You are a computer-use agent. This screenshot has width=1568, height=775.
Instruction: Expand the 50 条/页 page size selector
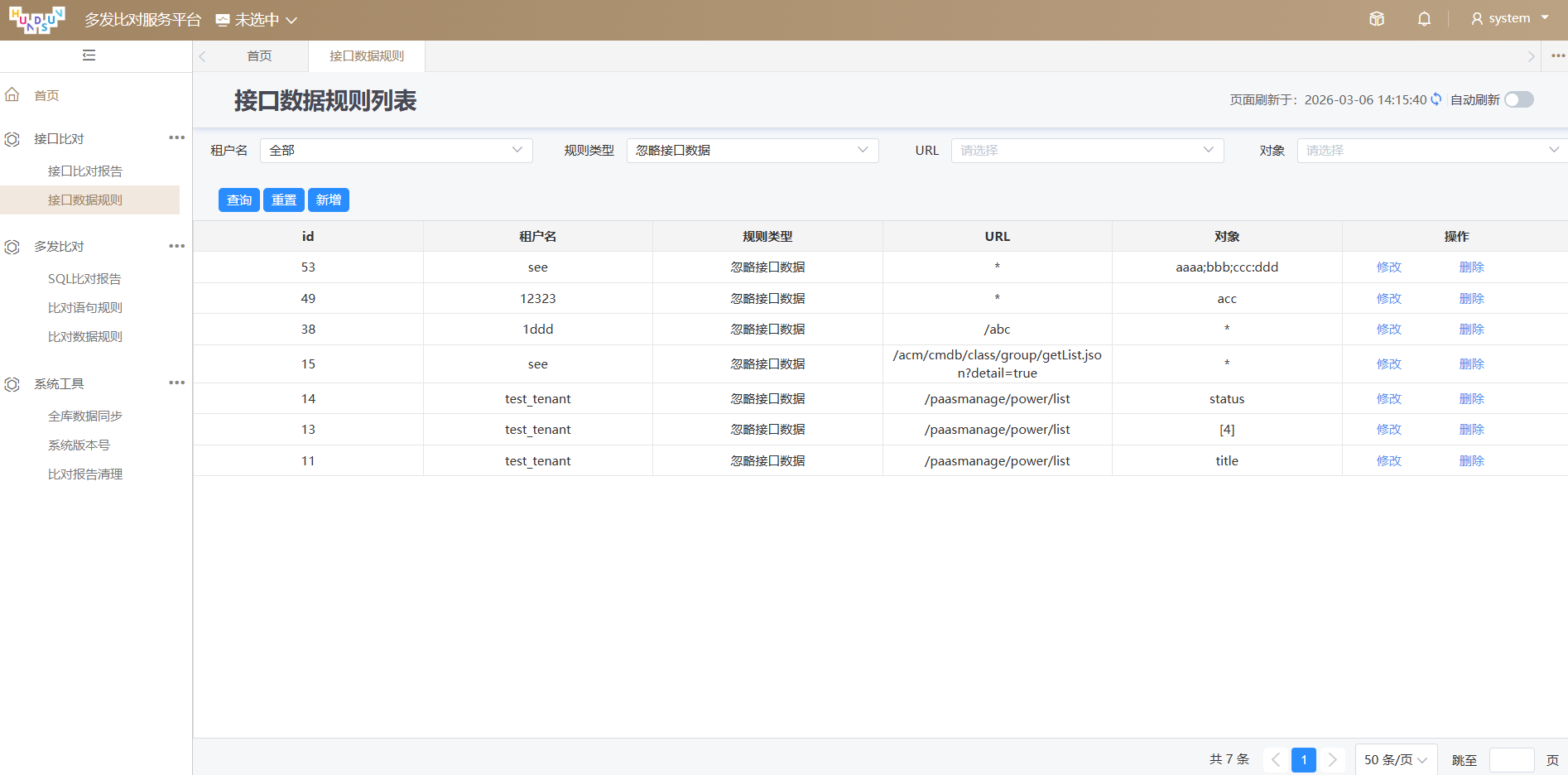(1395, 760)
